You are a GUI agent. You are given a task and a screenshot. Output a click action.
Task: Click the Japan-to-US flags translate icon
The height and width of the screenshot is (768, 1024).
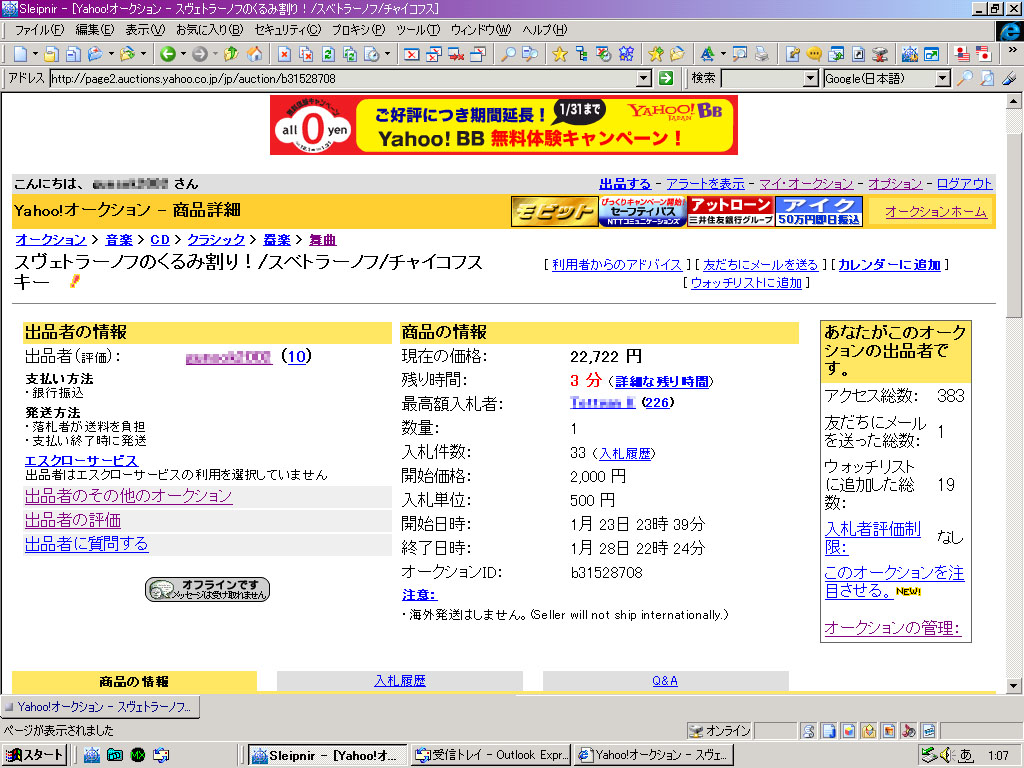[x=961, y=54]
